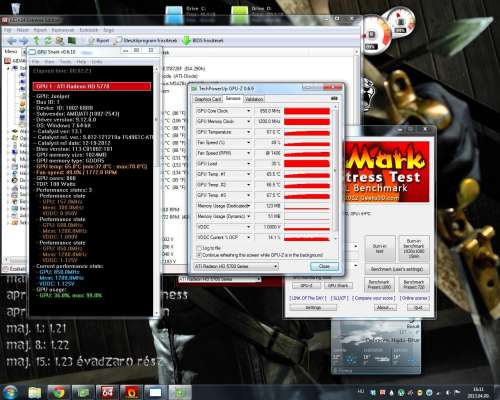Open FurMark Settings button
The height and width of the screenshot is (400, 500).
pyautogui.click(x=313, y=308)
